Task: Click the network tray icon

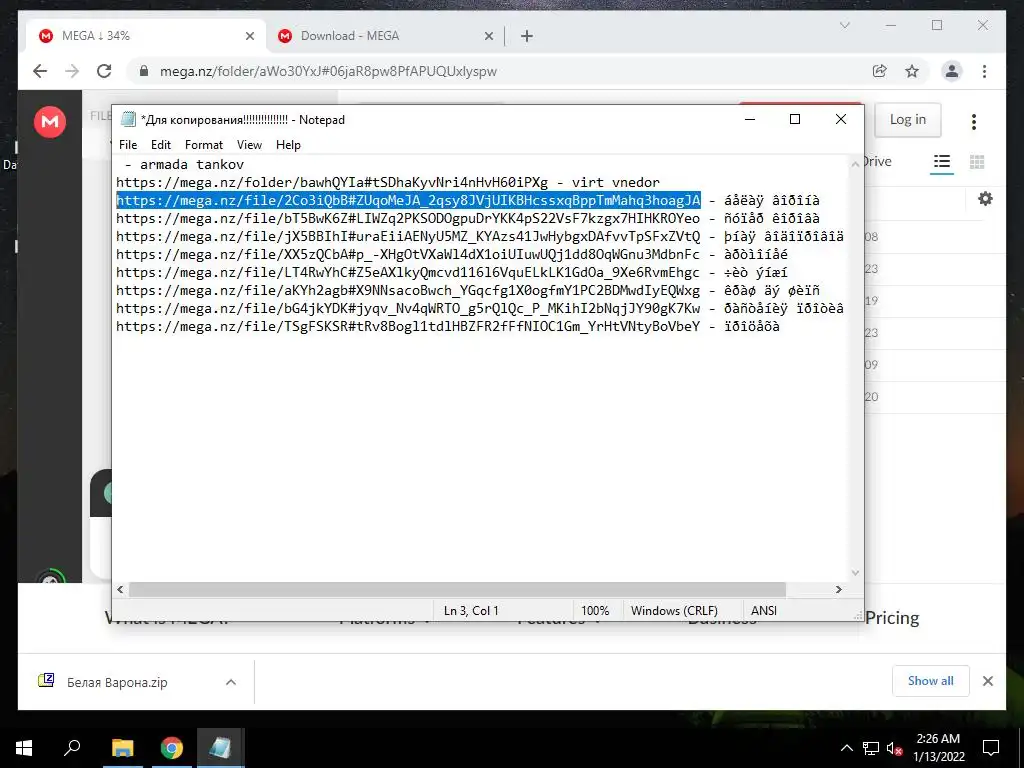Action: tap(870, 748)
